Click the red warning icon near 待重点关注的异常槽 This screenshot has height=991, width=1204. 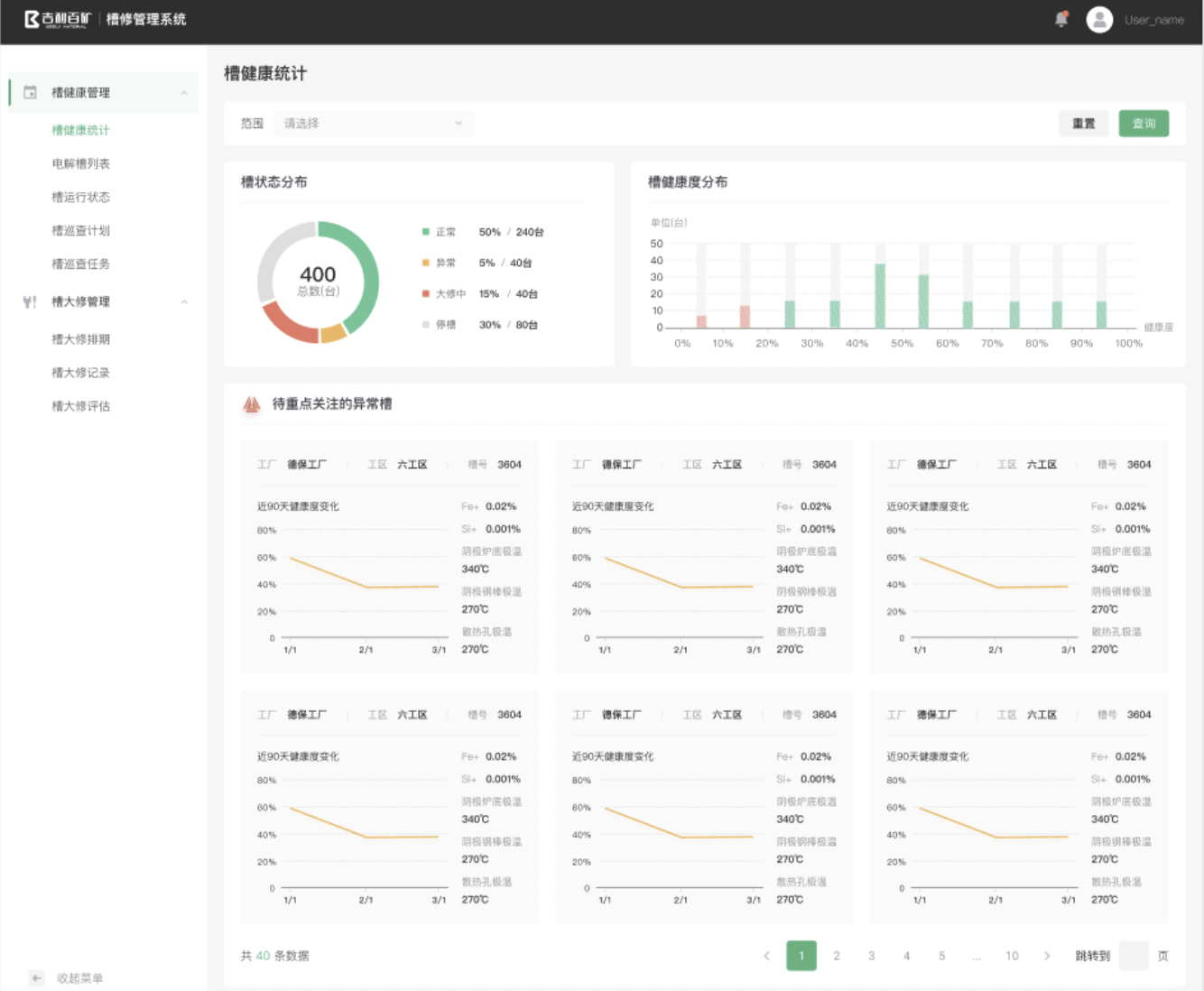pyautogui.click(x=252, y=404)
